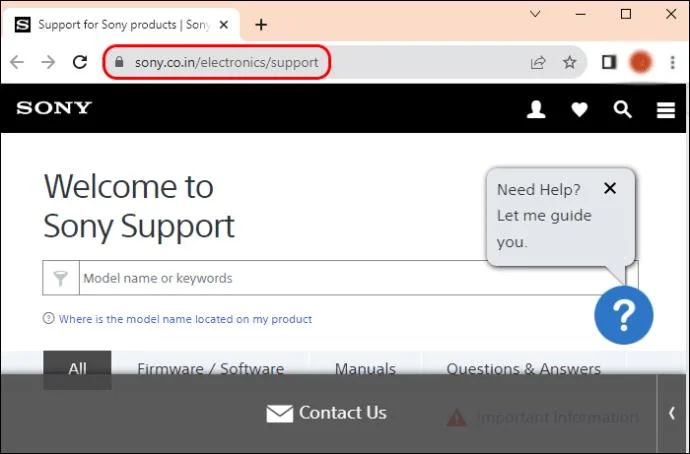Switch to the Manuals tab
The image size is (690, 454).
365,369
